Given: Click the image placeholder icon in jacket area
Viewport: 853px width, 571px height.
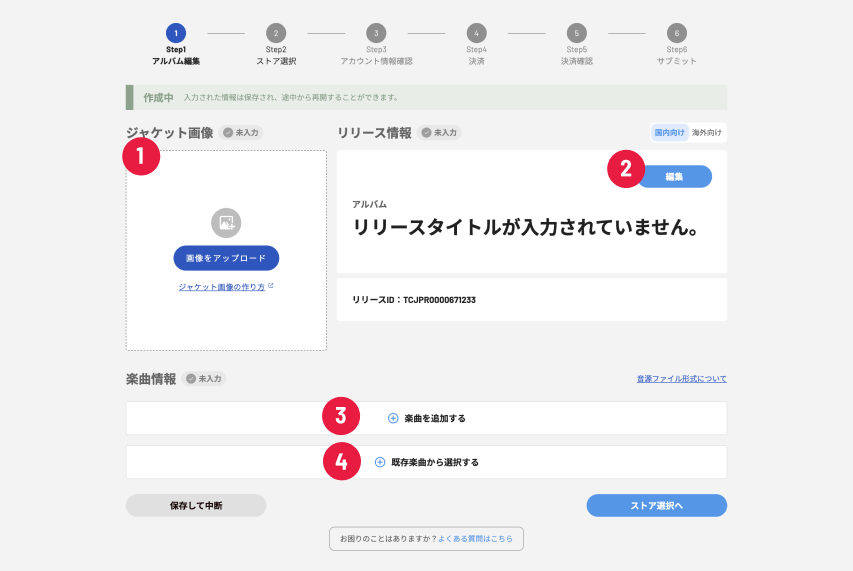Looking at the screenshot, I should 226,223.
